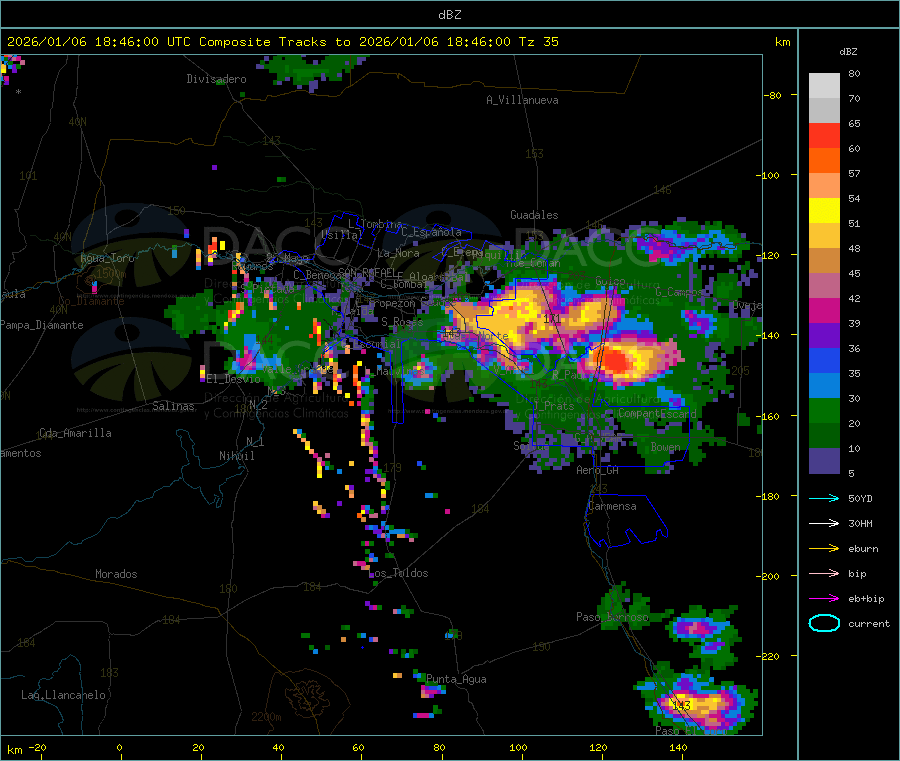Click the Agua_Toro map label
Screen dimensions: 900x761
pyautogui.click(x=107, y=258)
